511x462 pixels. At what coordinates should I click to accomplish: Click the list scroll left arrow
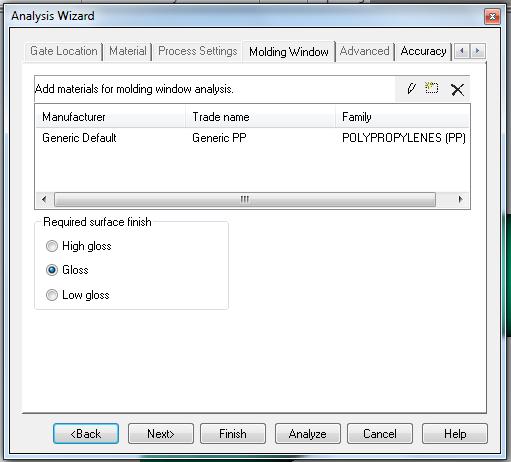(44, 199)
